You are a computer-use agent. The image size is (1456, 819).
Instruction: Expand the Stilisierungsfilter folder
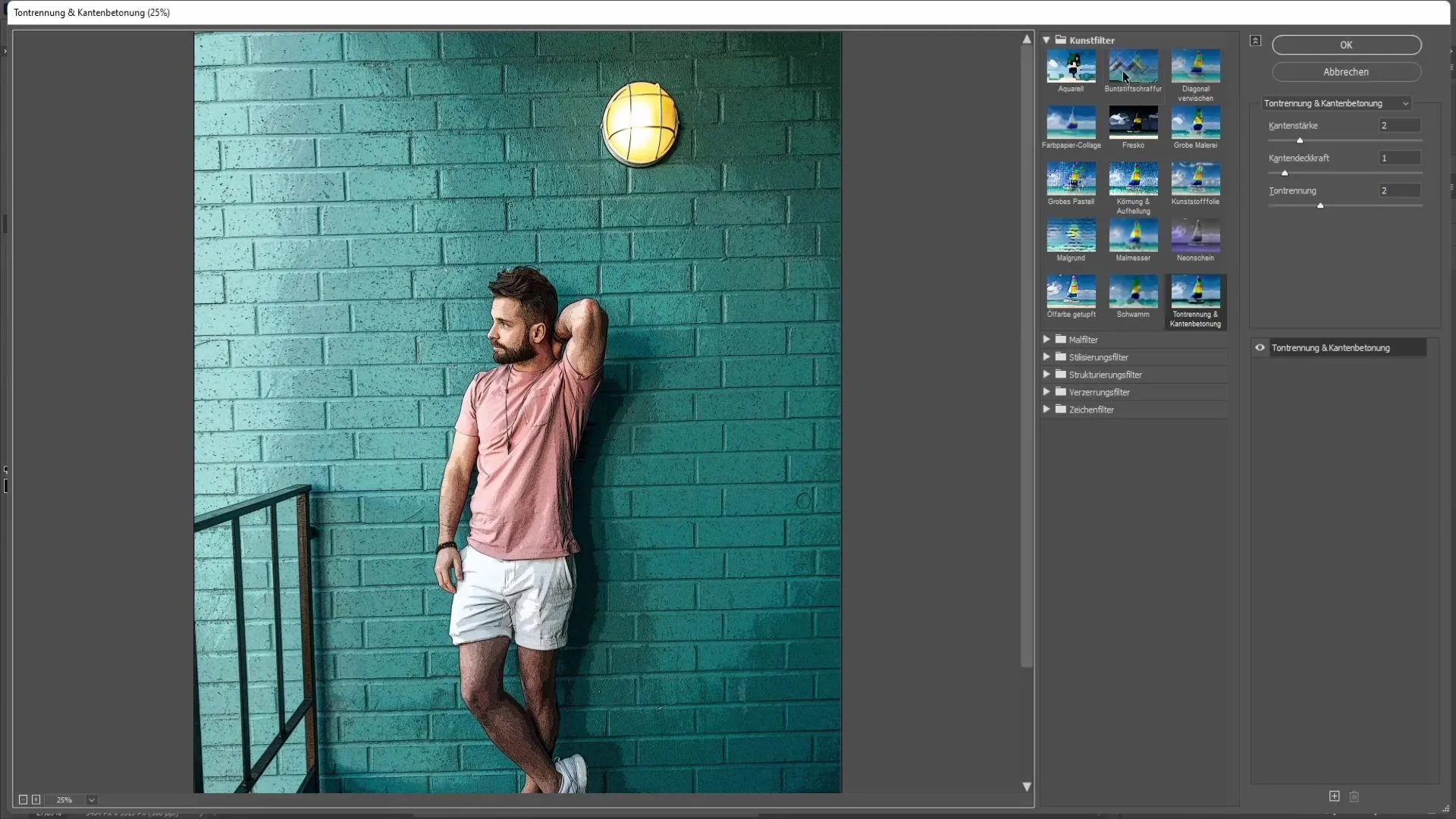tap(1046, 356)
